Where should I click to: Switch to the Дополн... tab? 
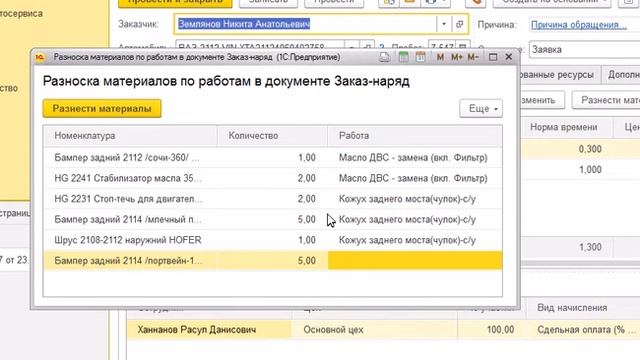click(621, 75)
